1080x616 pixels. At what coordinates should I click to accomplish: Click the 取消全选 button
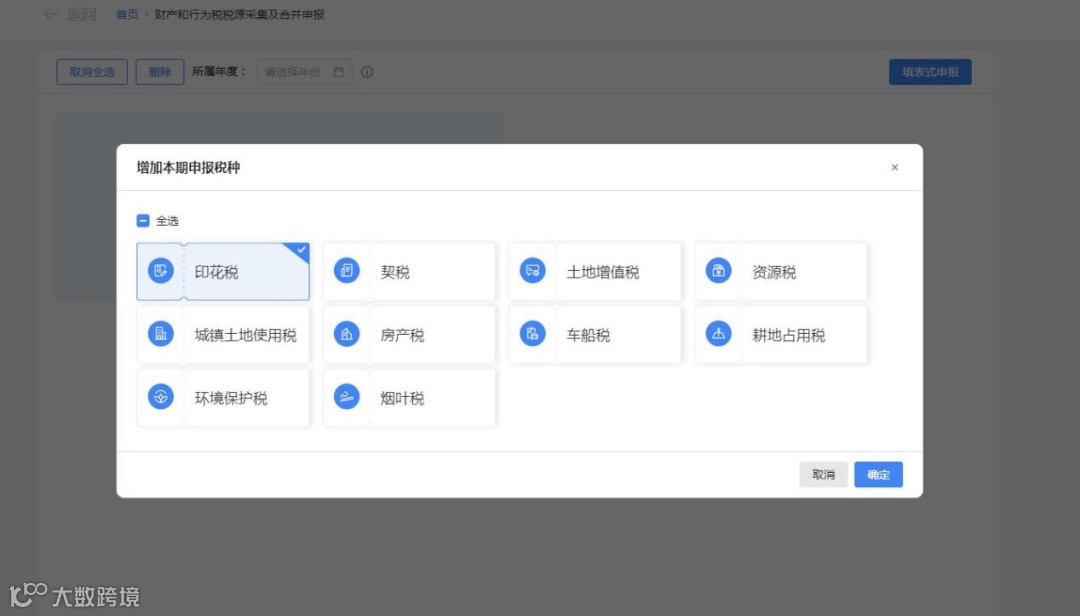point(92,72)
